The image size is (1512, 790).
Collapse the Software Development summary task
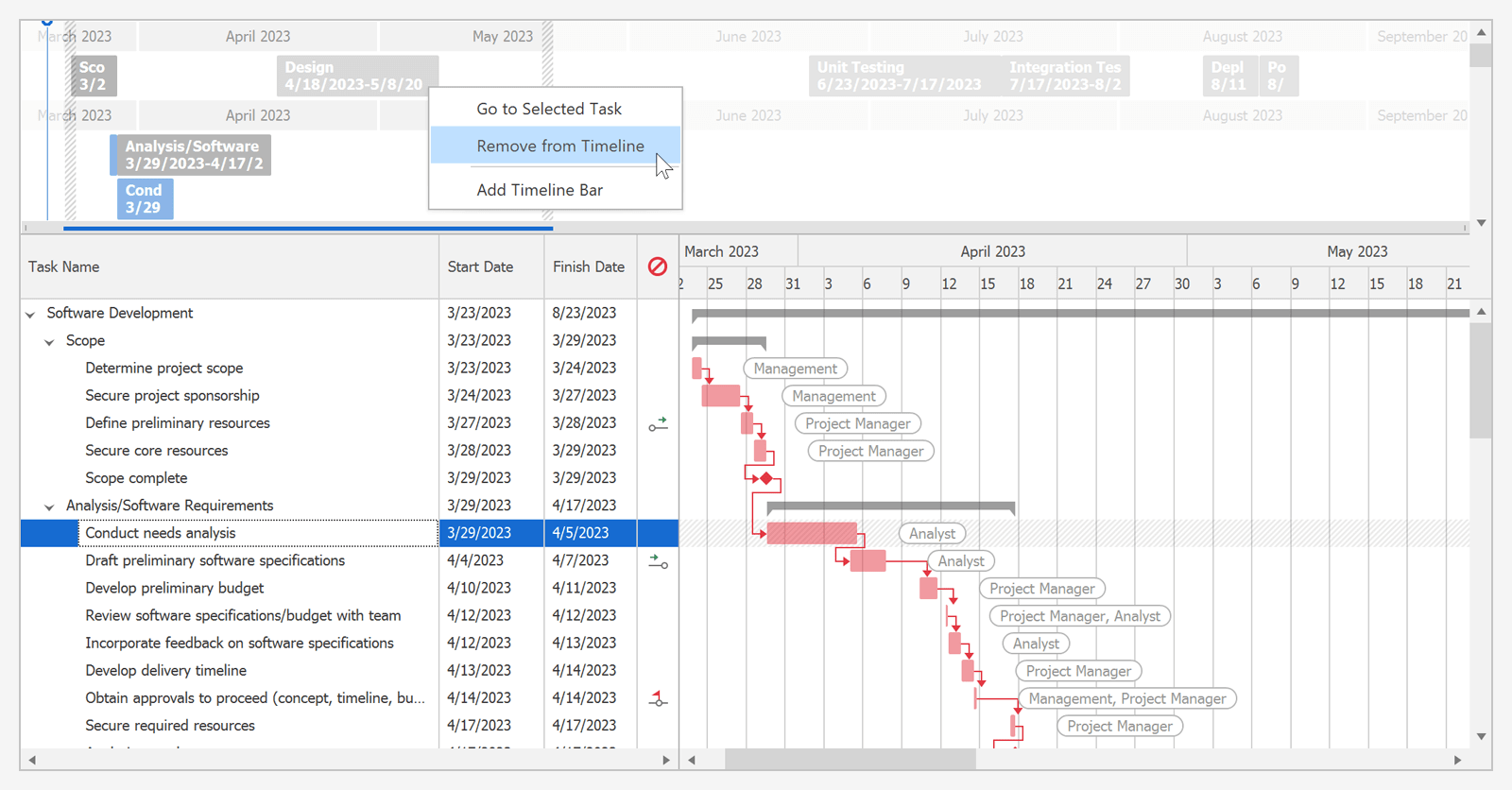[30, 314]
